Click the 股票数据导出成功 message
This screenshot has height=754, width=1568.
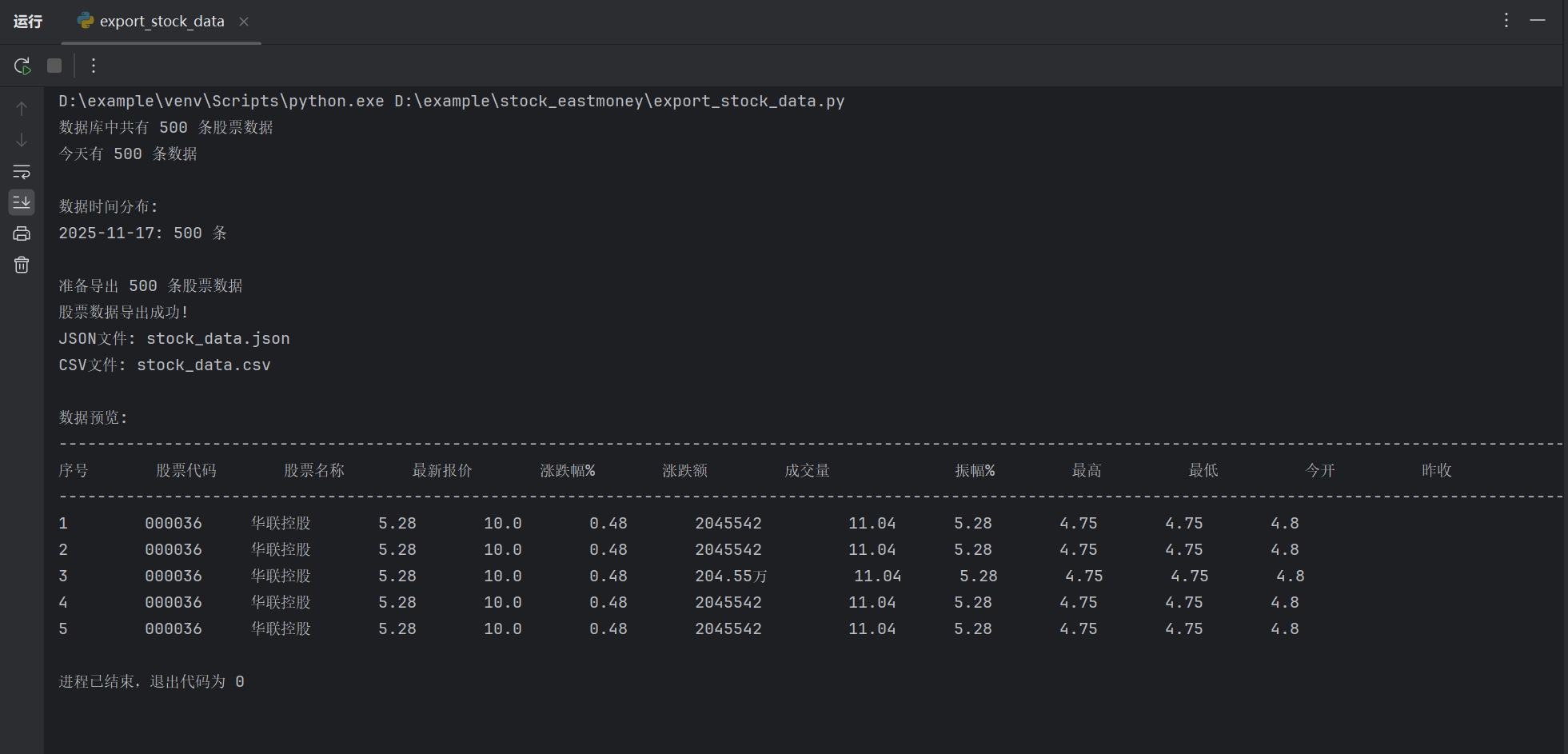click(x=123, y=312)
